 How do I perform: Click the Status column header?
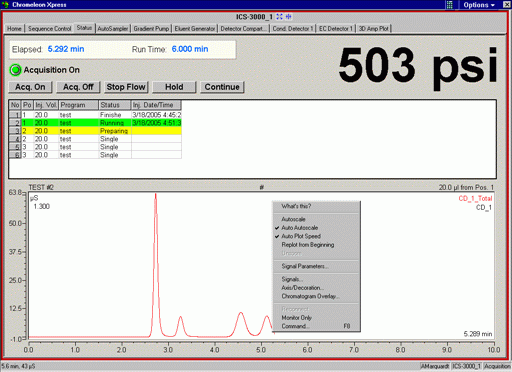[115, 105]
